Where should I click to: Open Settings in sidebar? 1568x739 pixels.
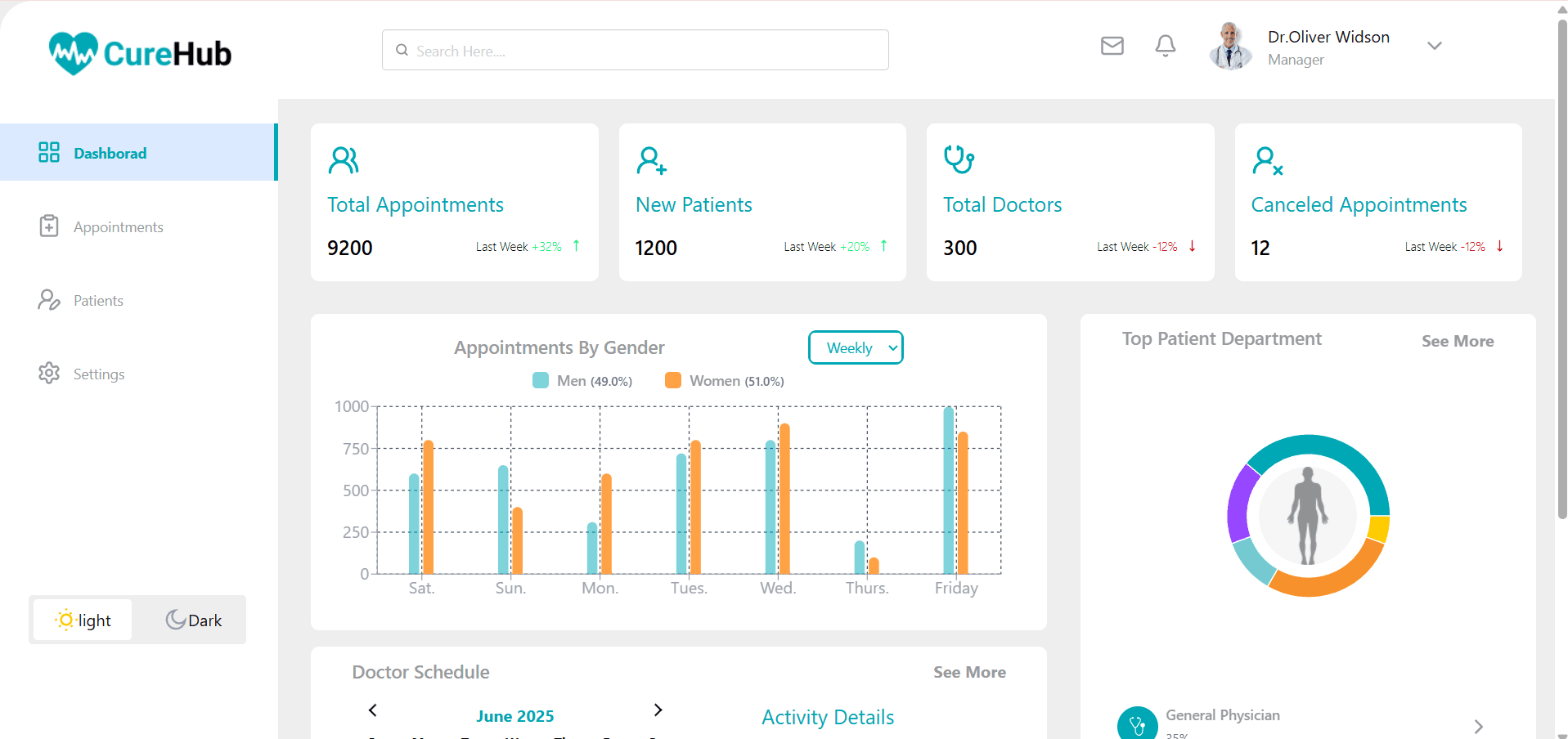click(99, 374)
